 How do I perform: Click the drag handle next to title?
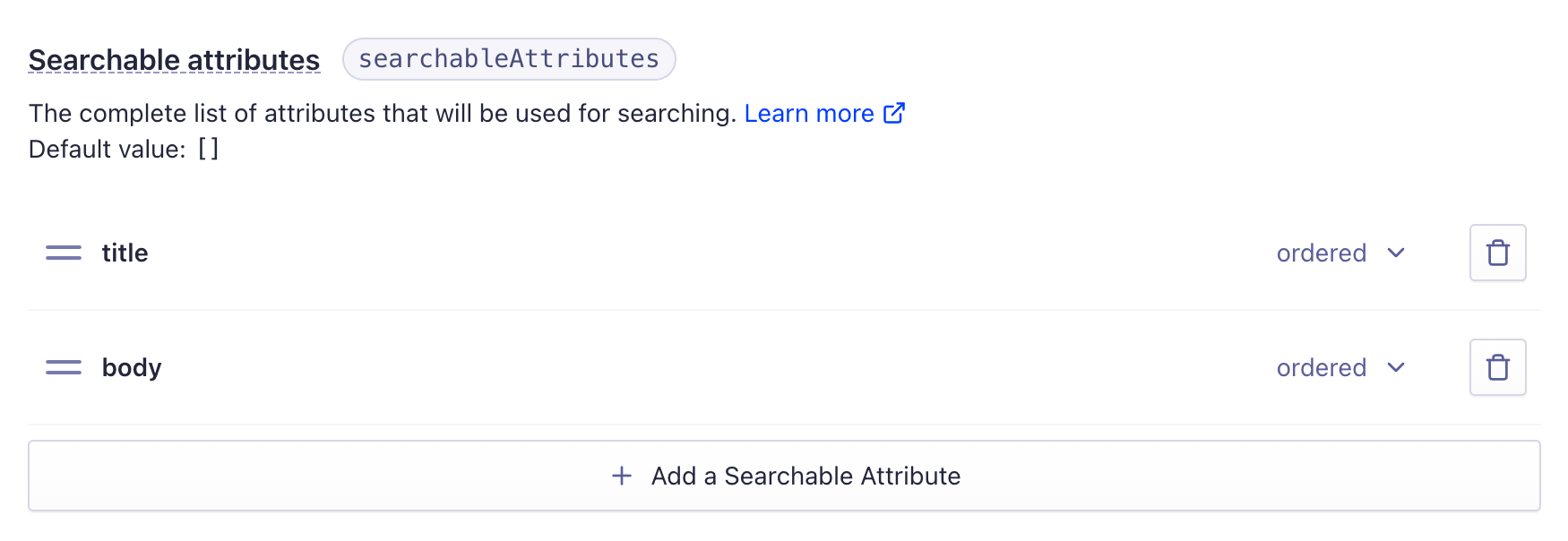[63, 253]
